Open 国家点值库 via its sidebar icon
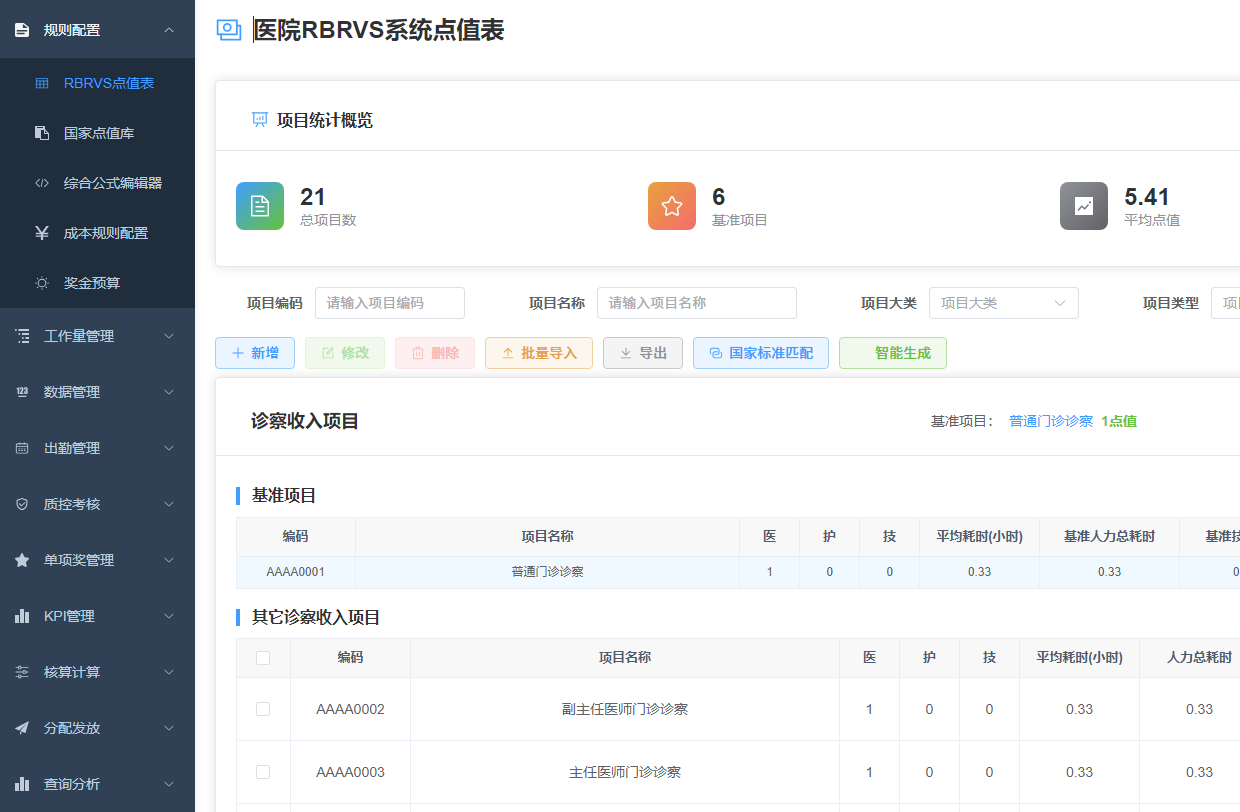Screen dimensions: 1240x812 click(42, 132)
